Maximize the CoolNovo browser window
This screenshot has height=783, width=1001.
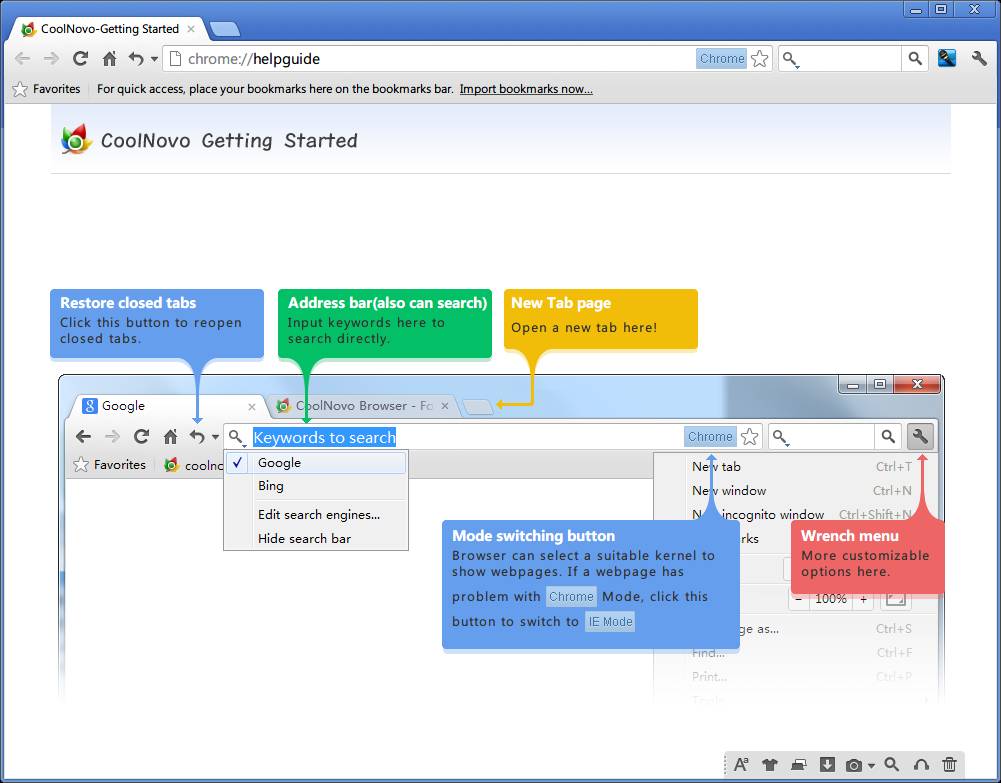[941, 9]
